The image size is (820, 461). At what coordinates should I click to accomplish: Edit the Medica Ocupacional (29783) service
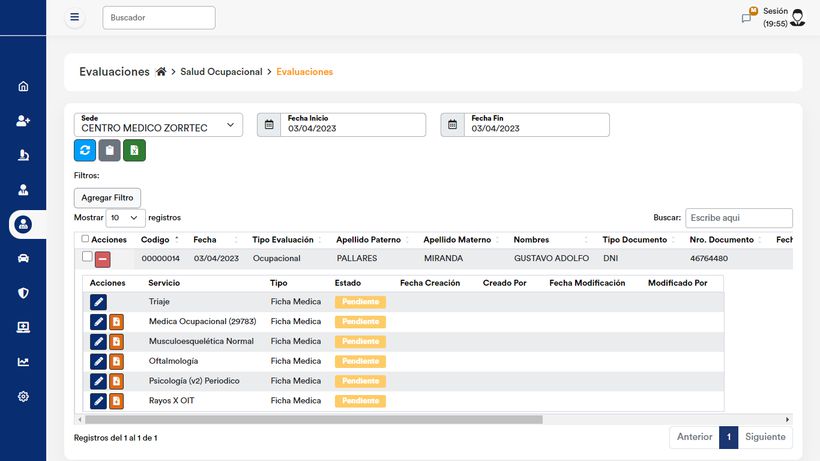pos(98,322)
